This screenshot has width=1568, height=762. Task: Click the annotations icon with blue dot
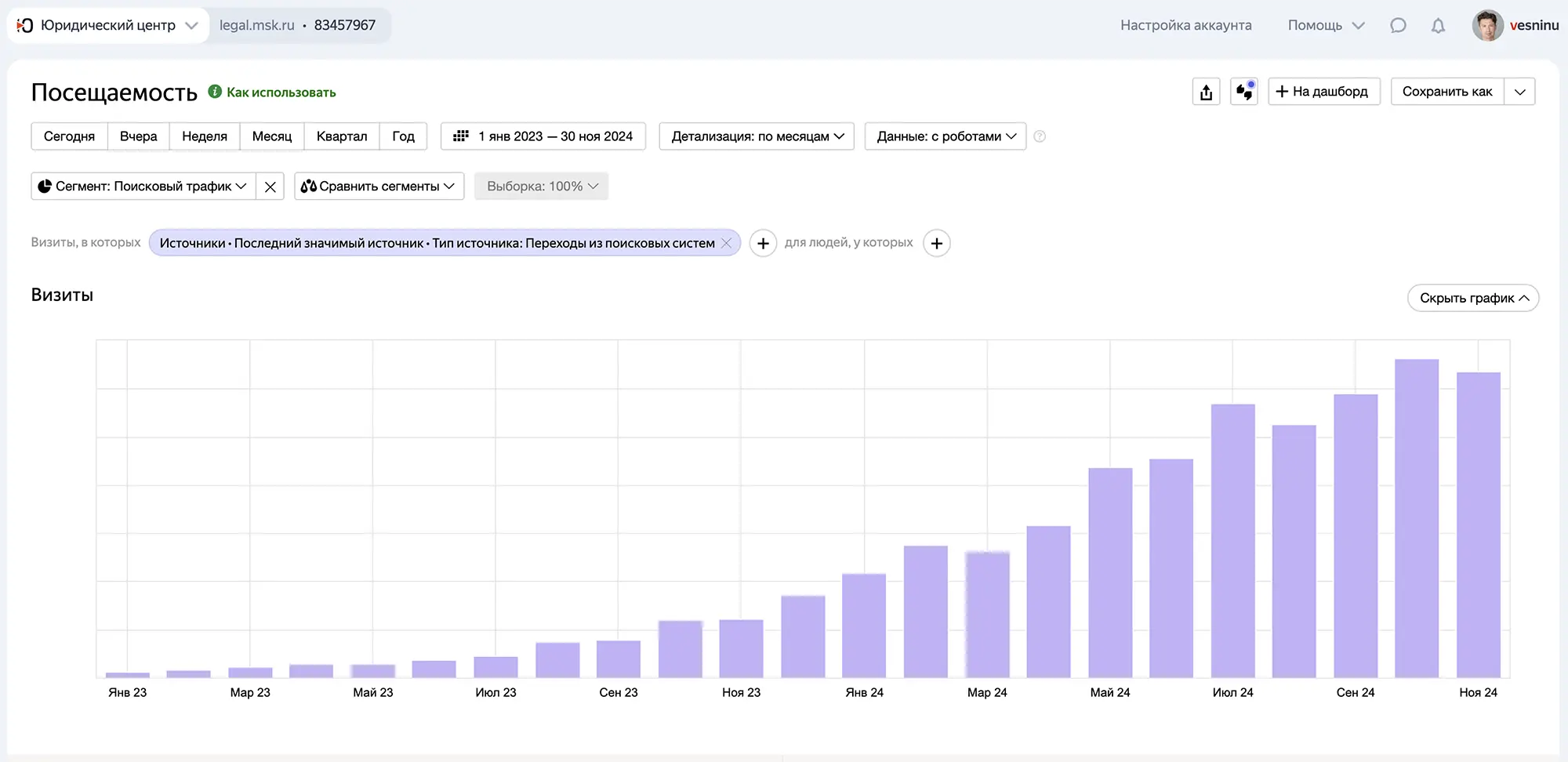[x=1244, y=92]
